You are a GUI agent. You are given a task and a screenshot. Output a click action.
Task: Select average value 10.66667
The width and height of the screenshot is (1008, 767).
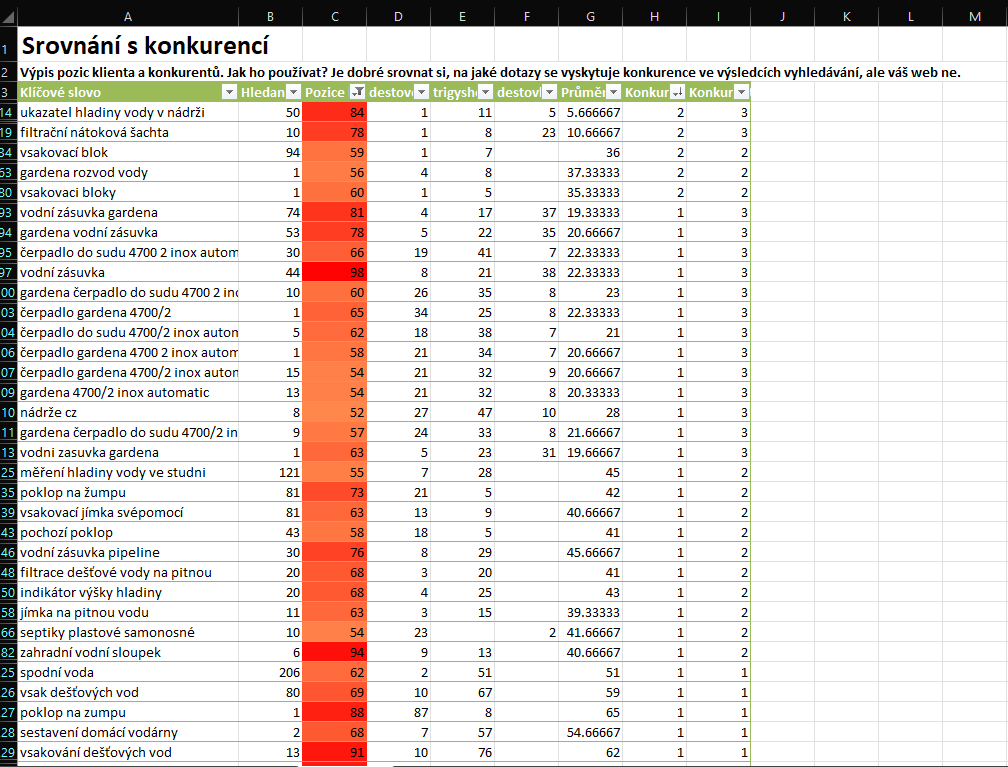(590, 132)
